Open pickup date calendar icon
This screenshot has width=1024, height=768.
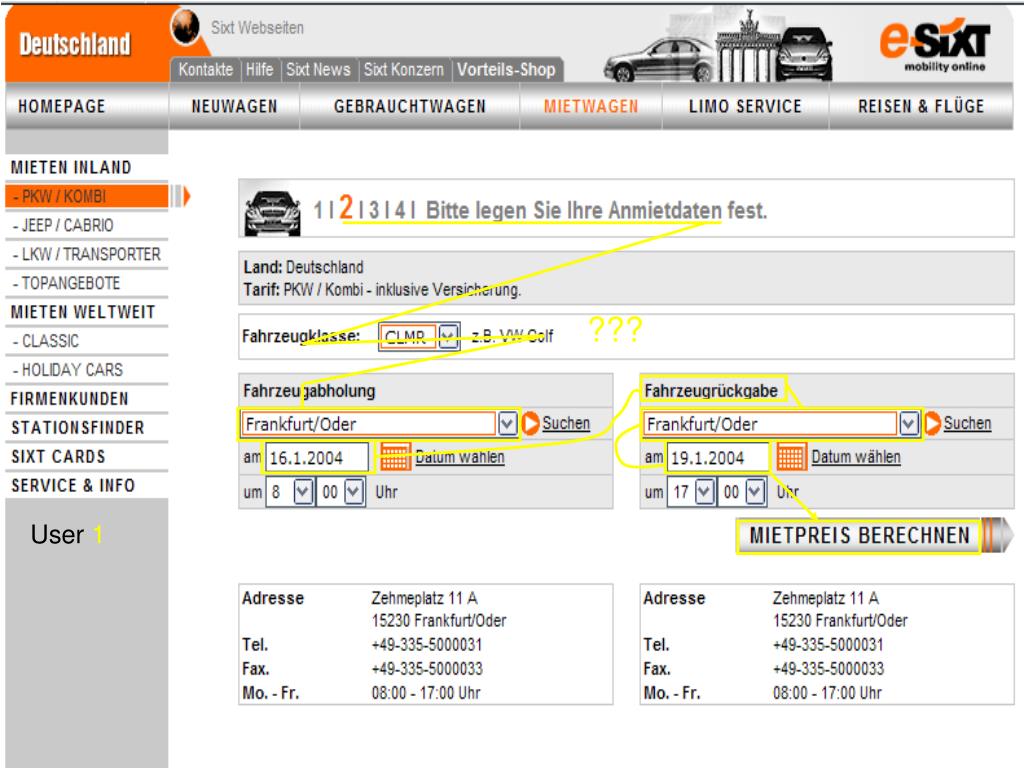coord(395,456)
